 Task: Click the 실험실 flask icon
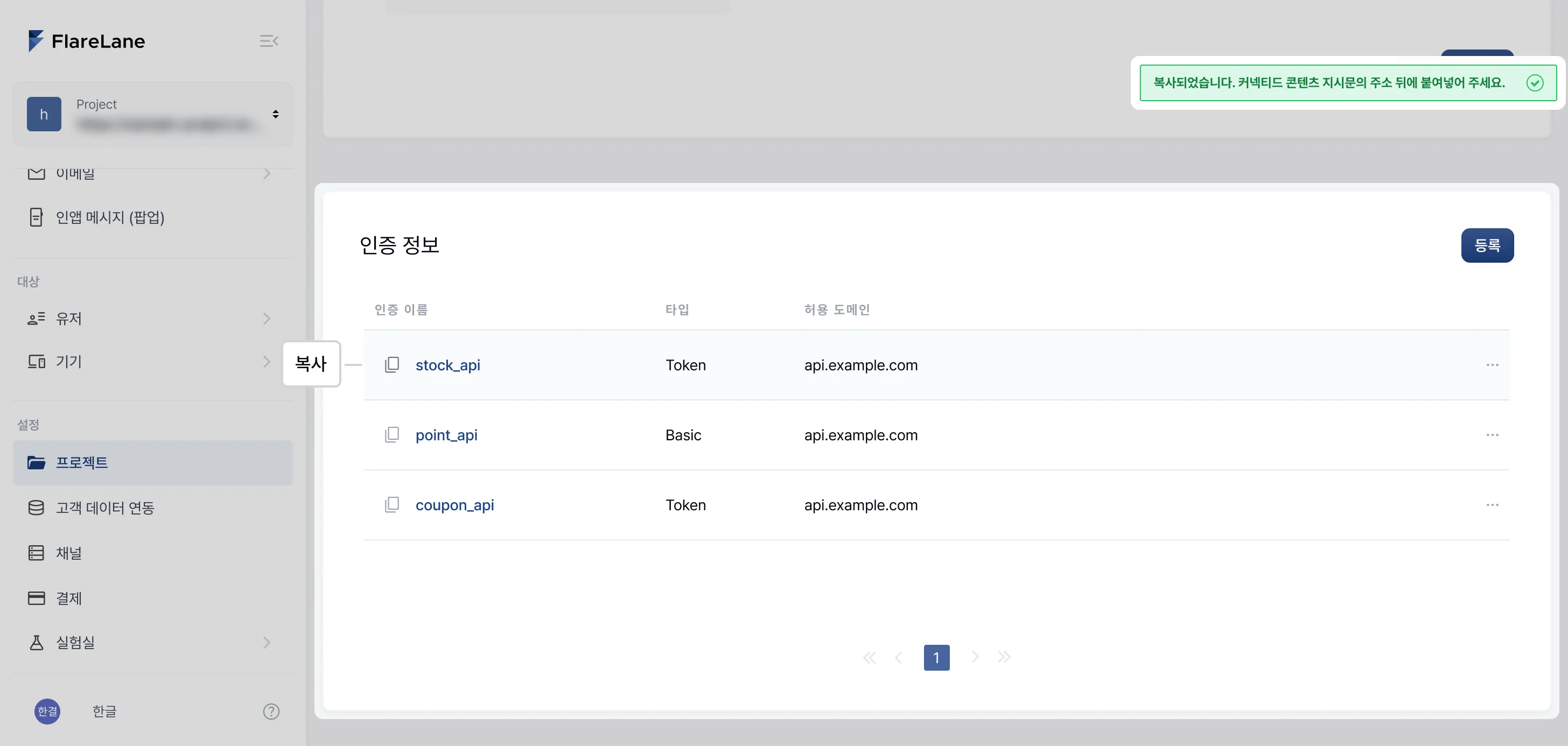[37, 643]
